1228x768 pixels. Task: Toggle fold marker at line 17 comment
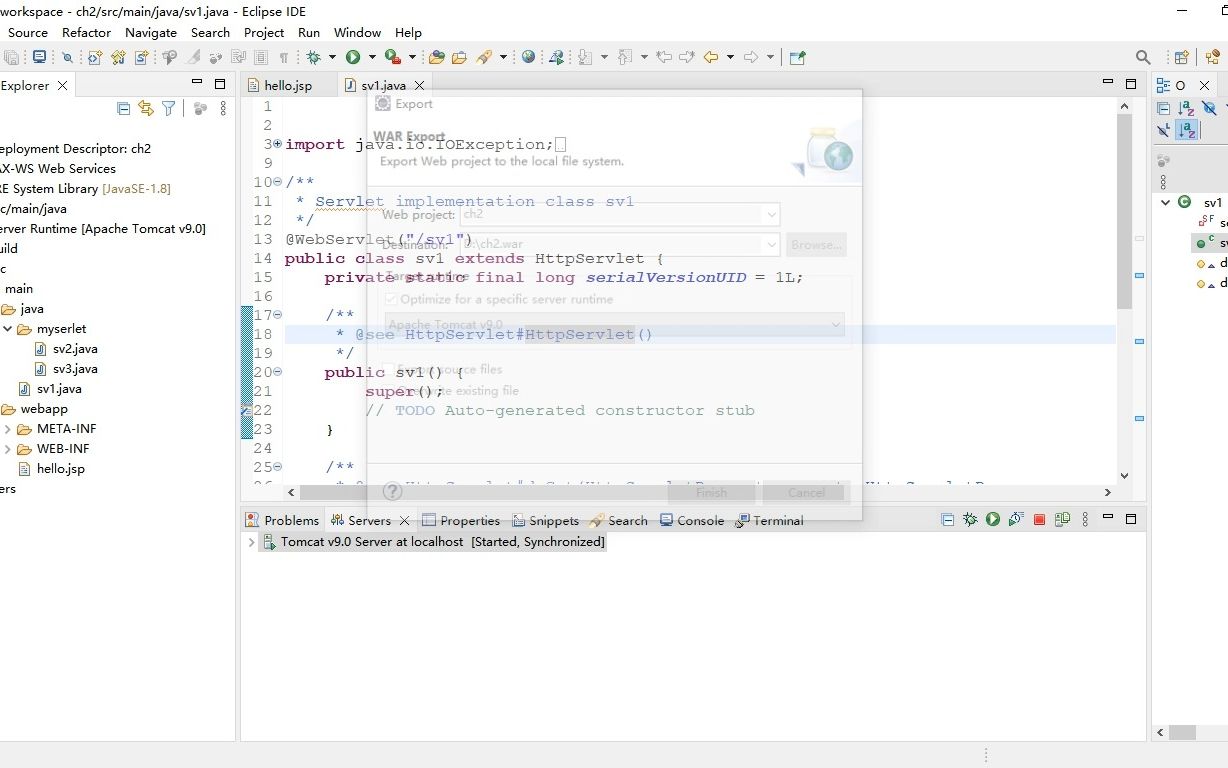pos(278,315)
